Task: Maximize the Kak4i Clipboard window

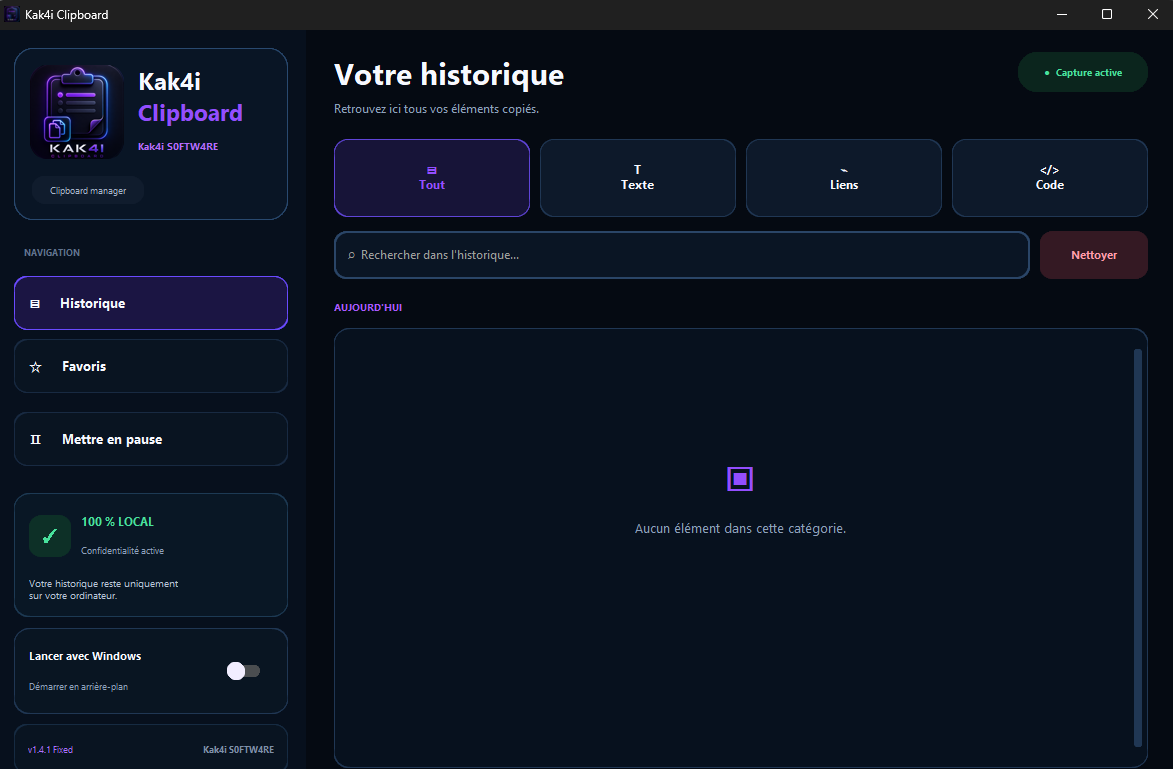Action: (1107, 14)
